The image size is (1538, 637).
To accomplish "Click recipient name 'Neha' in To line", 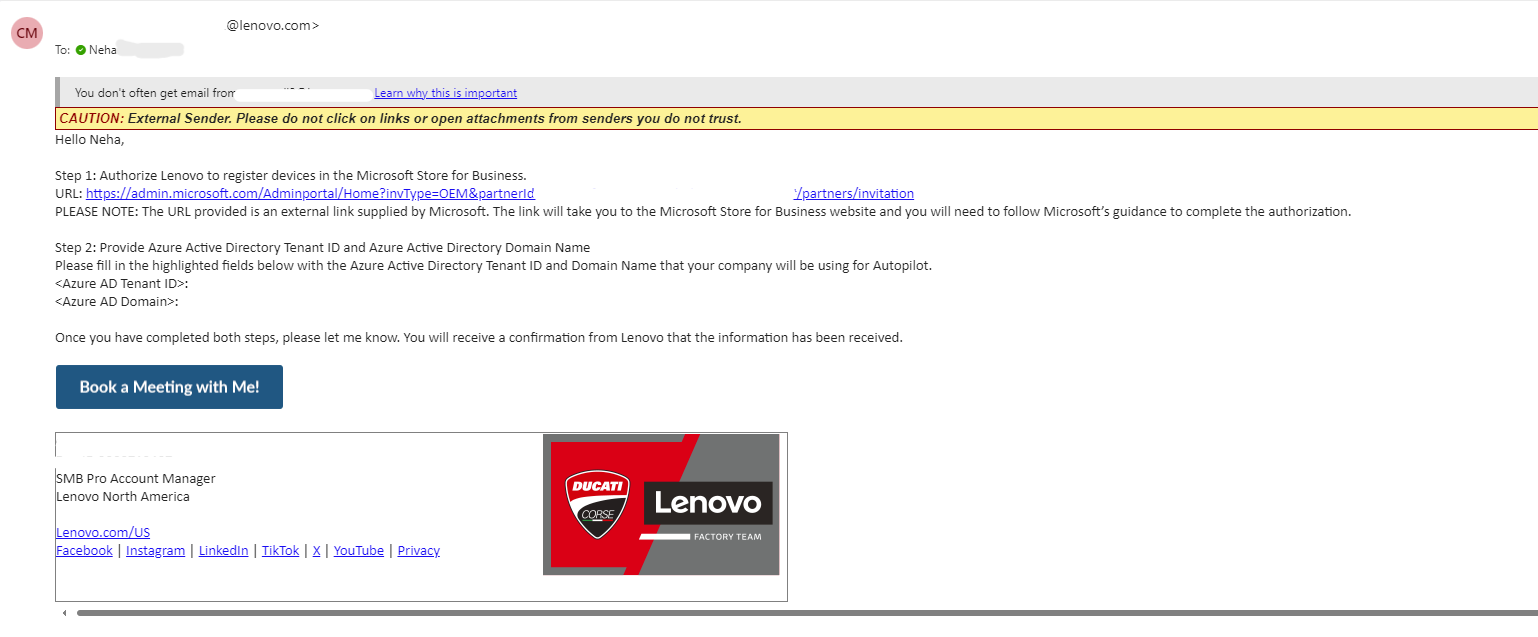I will (x=103, y=50).
